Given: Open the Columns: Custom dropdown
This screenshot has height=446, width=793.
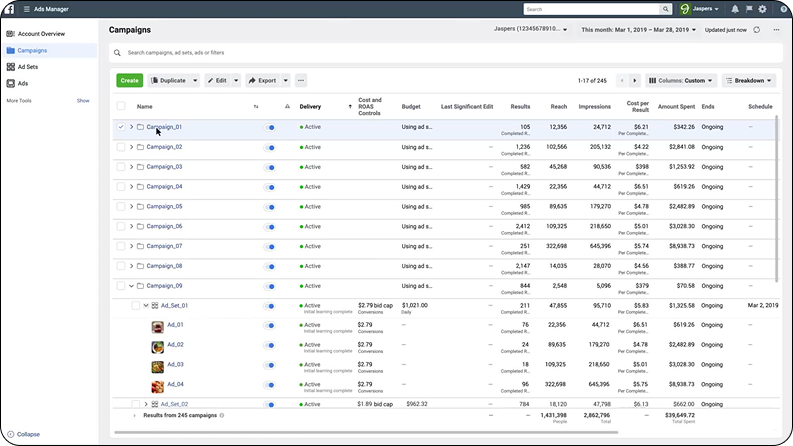Looking at the screenshot, I should coord(681,80).
